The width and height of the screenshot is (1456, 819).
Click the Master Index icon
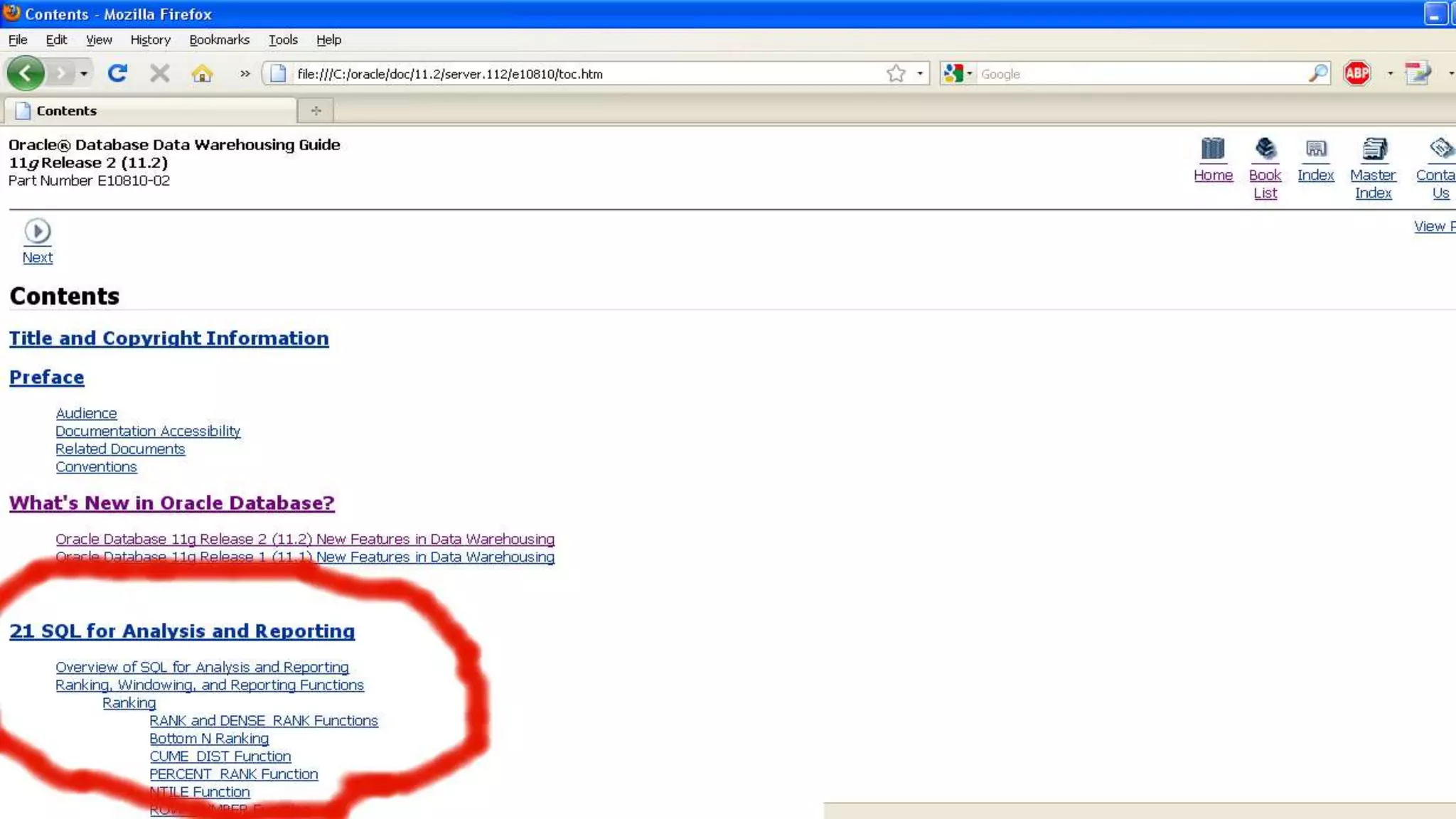(1374, 149)
